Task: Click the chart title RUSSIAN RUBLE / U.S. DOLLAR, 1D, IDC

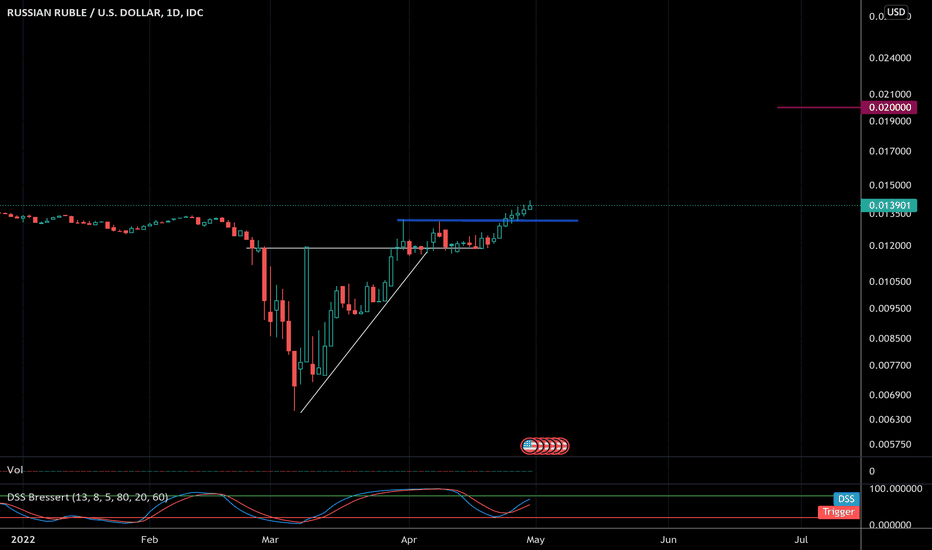Action: (105, 12)
